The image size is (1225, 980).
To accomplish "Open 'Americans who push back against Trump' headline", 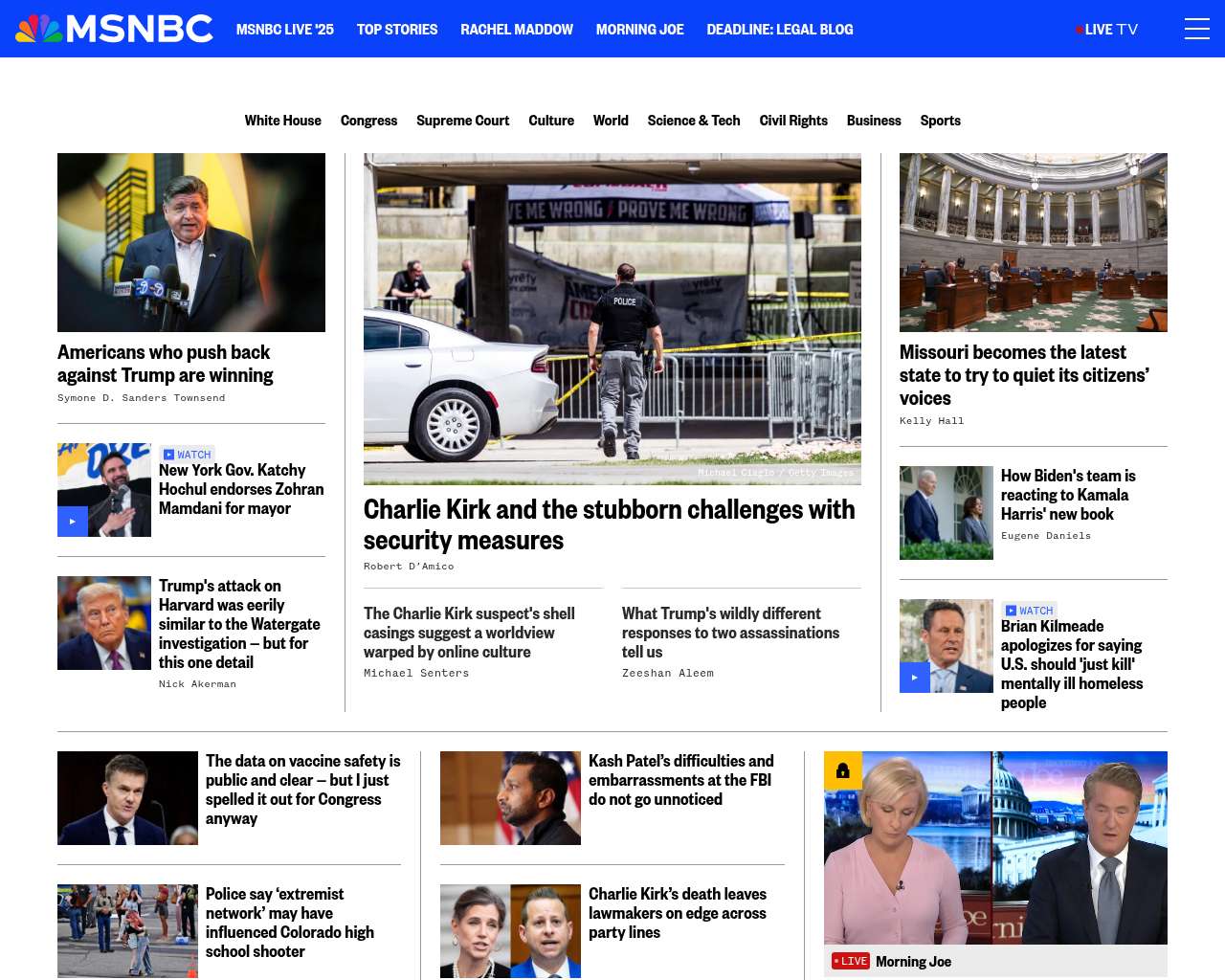I will [166, 364].
